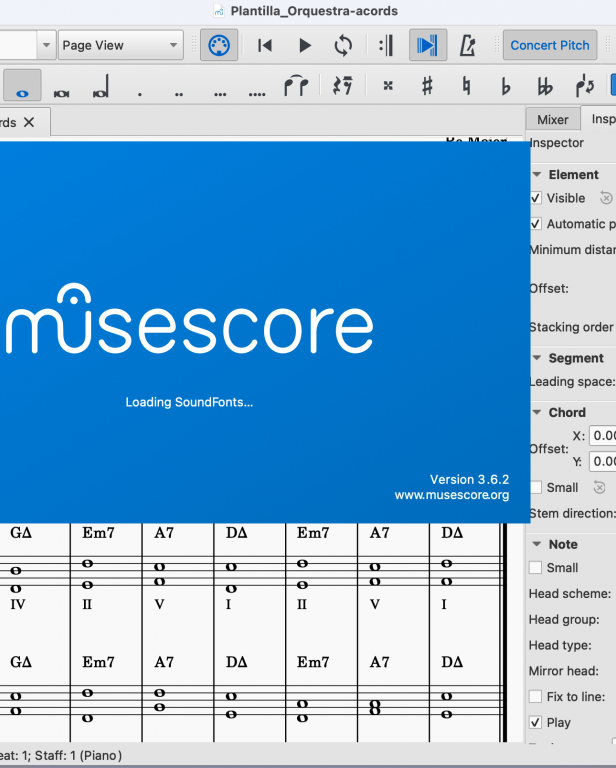616x768 pixels.
Task: Select the rest input icon
Action: [x=343, y=86]
